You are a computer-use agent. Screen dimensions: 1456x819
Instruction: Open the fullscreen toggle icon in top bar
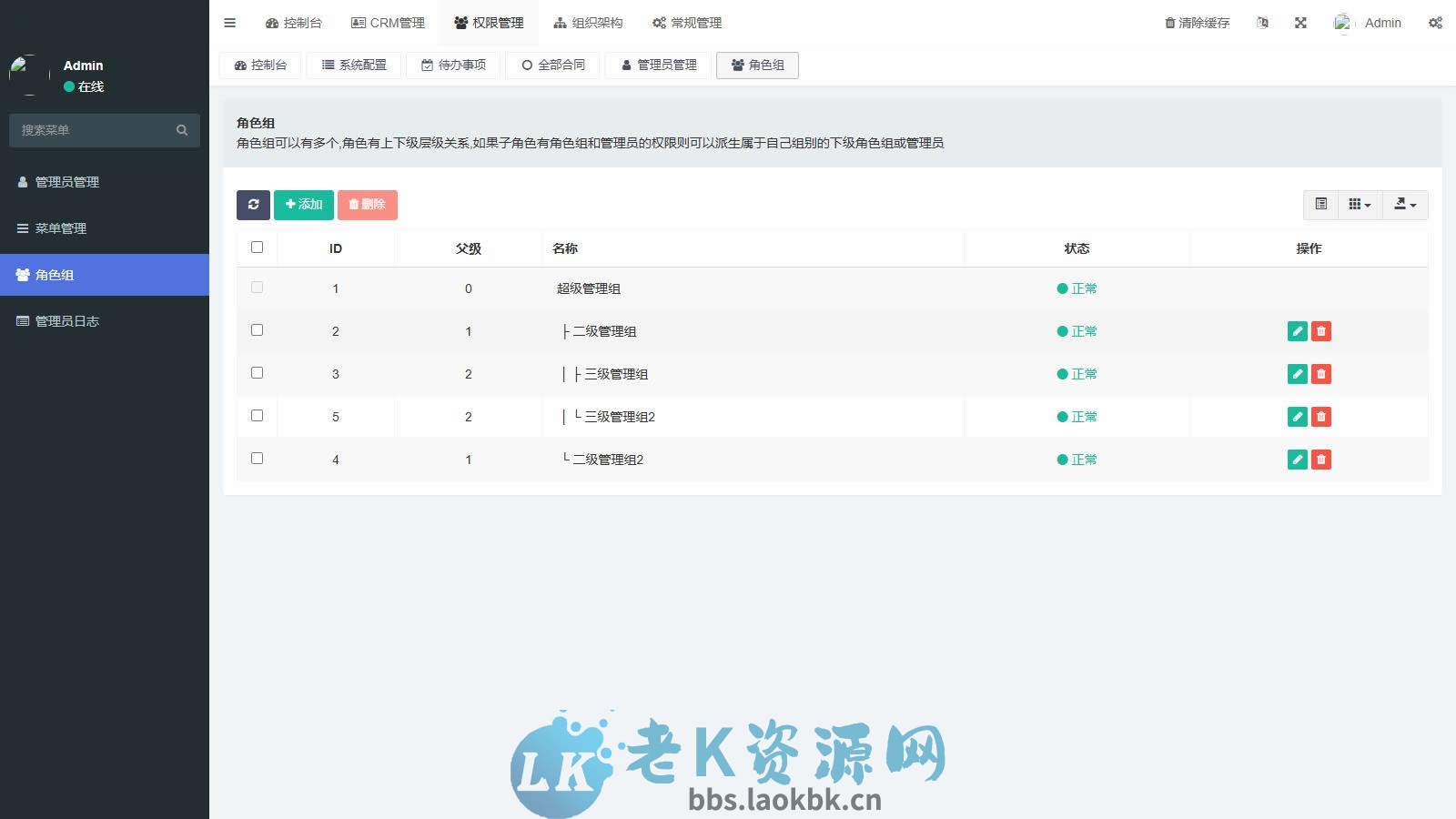tap(1301, 22)
